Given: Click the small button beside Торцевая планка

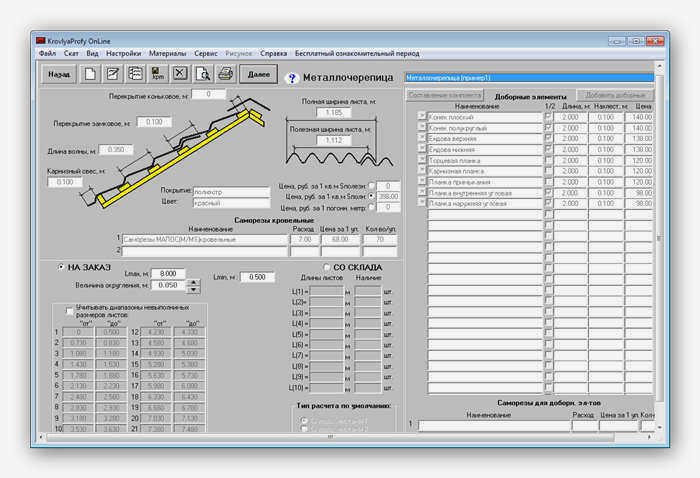Looking at the screenshot, I should (421, 159).
